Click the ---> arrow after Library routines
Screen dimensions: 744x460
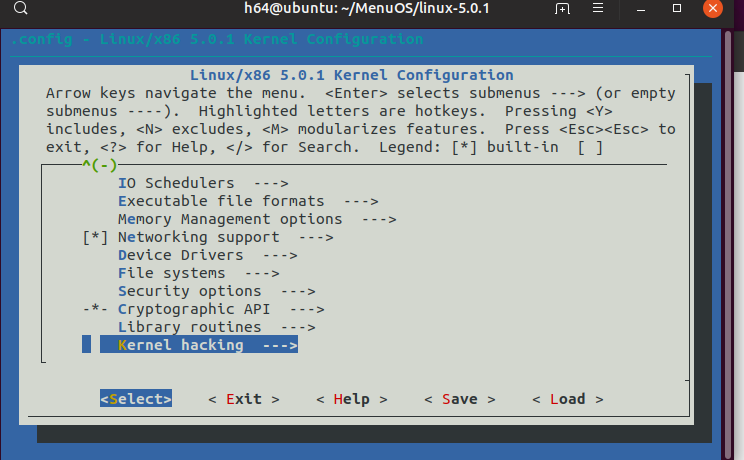click(298, 328)
